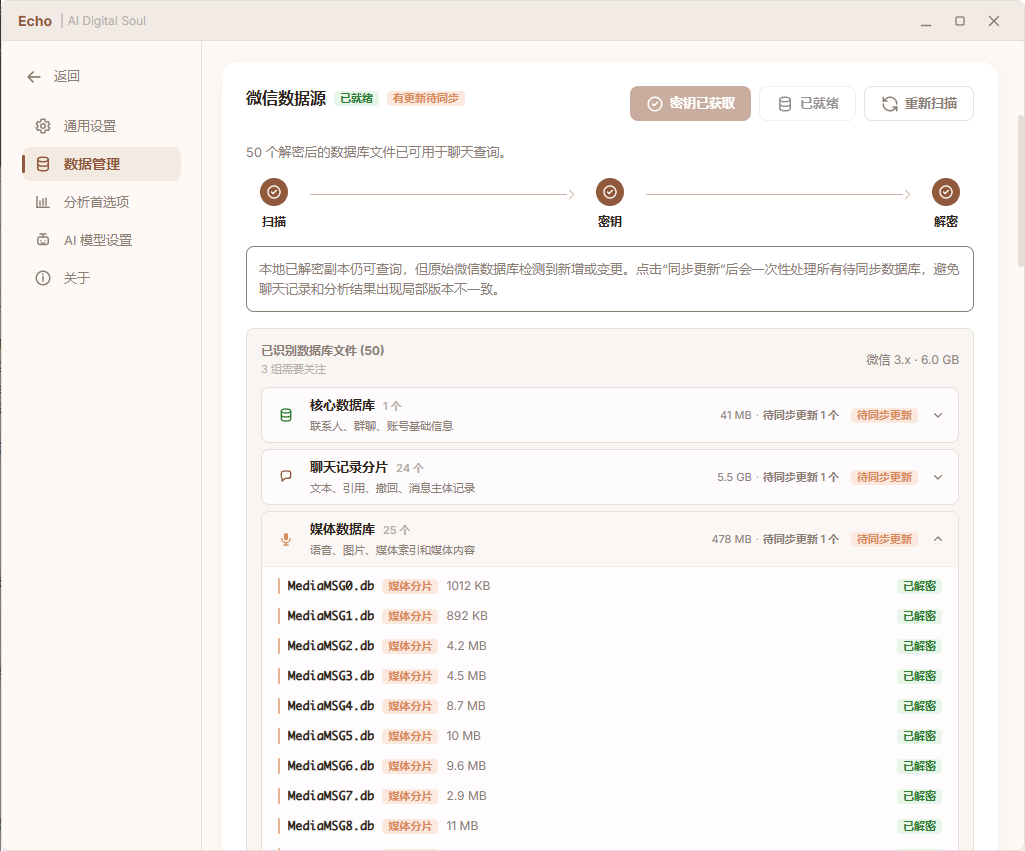The width and height of the screenshot is (1025, 851).
Task: Click the chat bubble icon of 聊天记录分片
Action: point(286,476)
